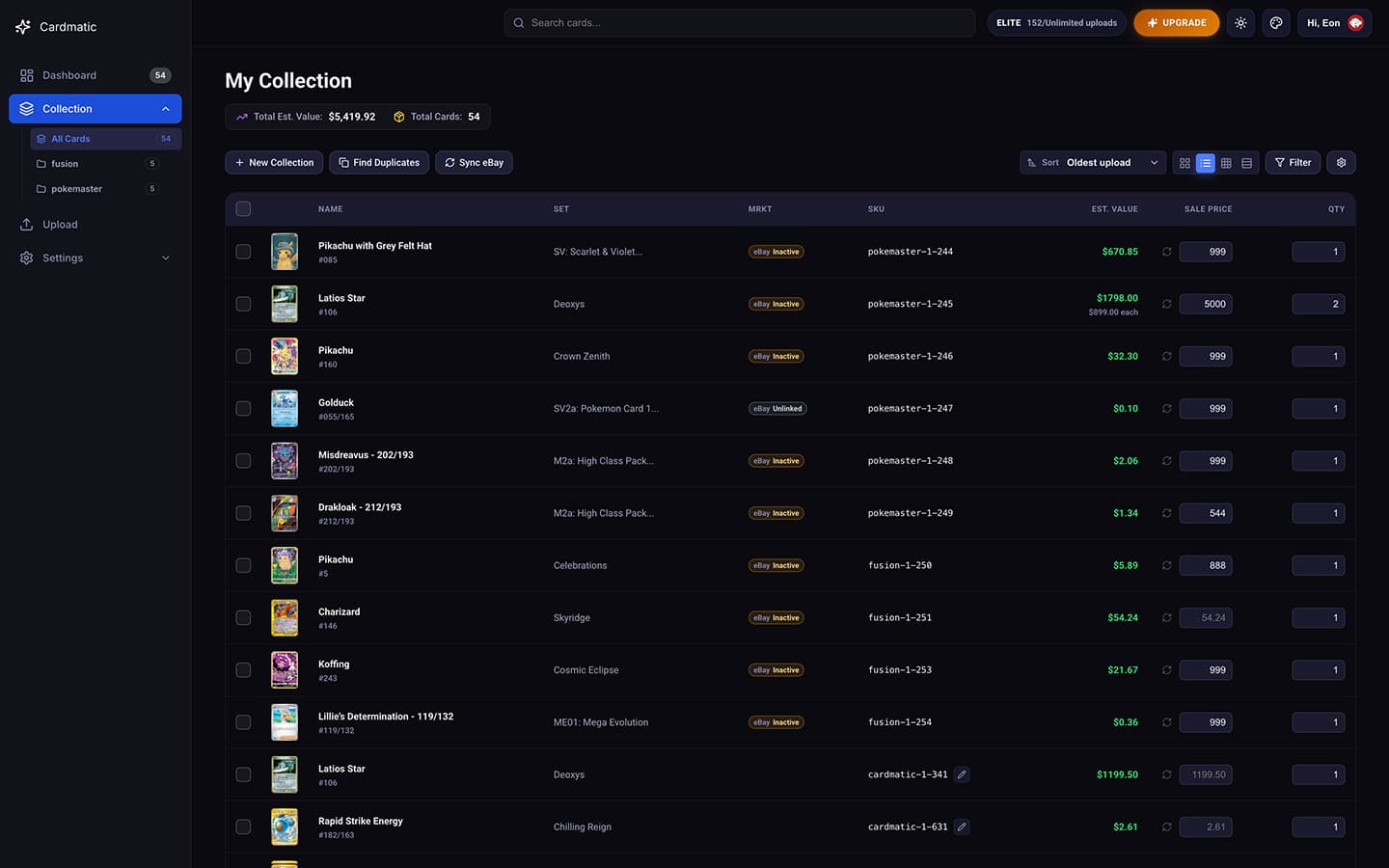Open the Charizard card thumbnail
The width and height of the screenshot is (1389, 868).
285,618
